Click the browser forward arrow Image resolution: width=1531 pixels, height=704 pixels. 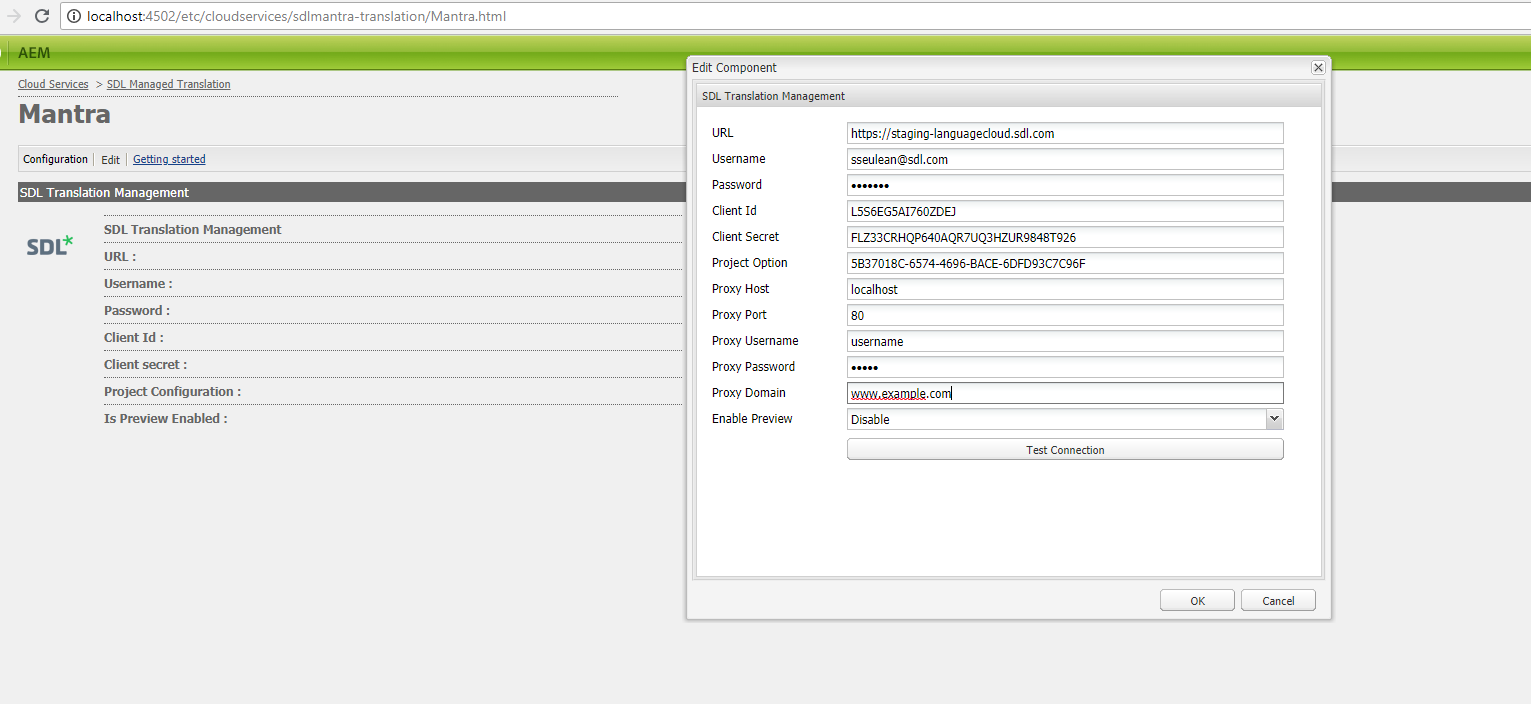tap(14, 17)
